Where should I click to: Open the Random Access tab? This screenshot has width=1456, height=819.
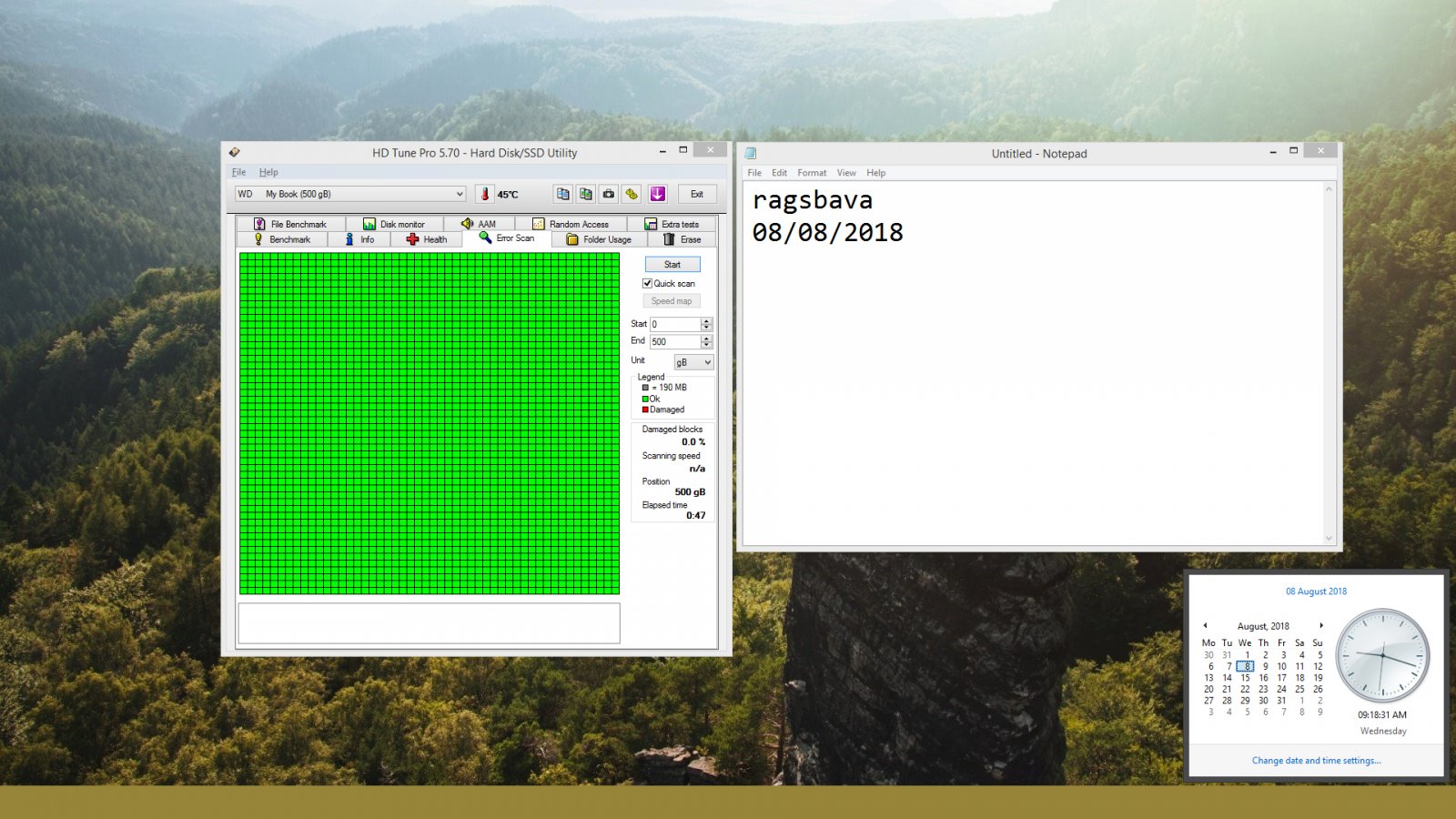point(571,224)
